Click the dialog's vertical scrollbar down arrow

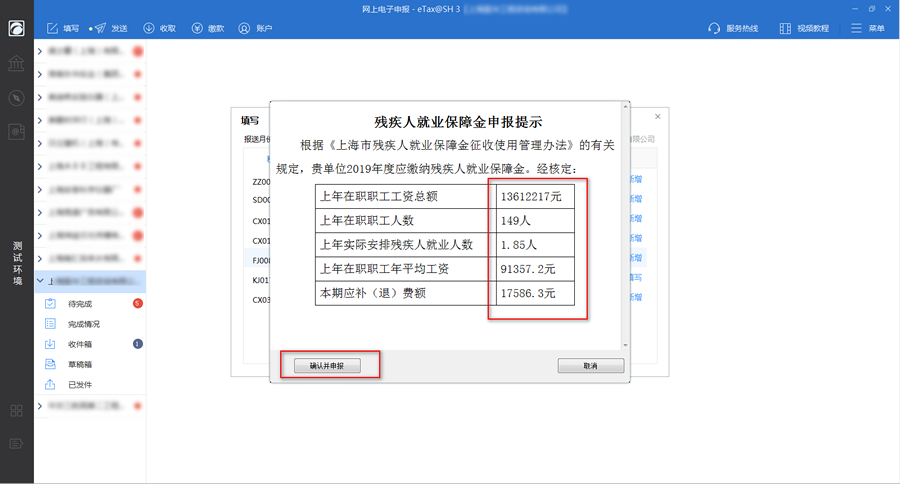pos(626,343)
